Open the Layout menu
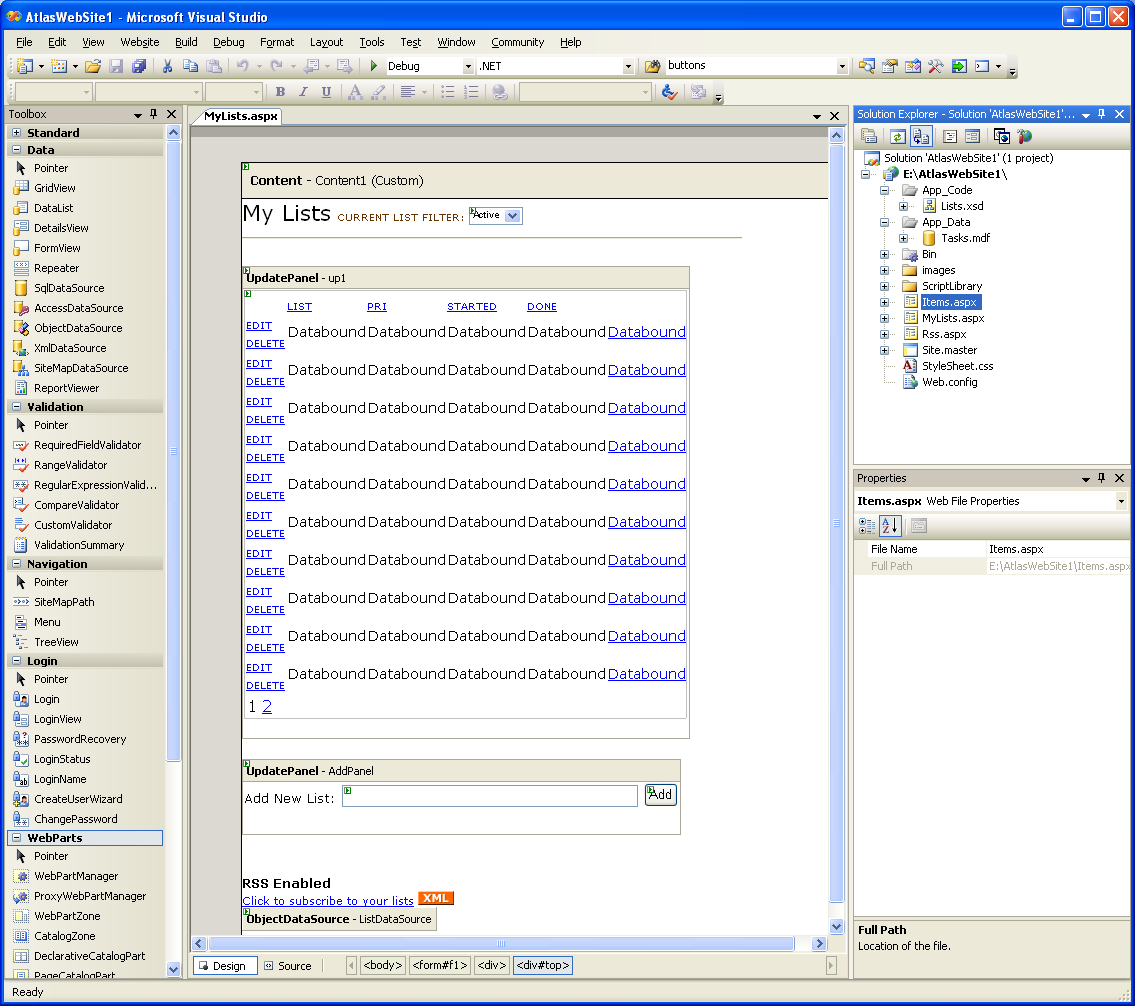Image resolution: width=1135 pixels, height=1006 pixels. point(326,42)
